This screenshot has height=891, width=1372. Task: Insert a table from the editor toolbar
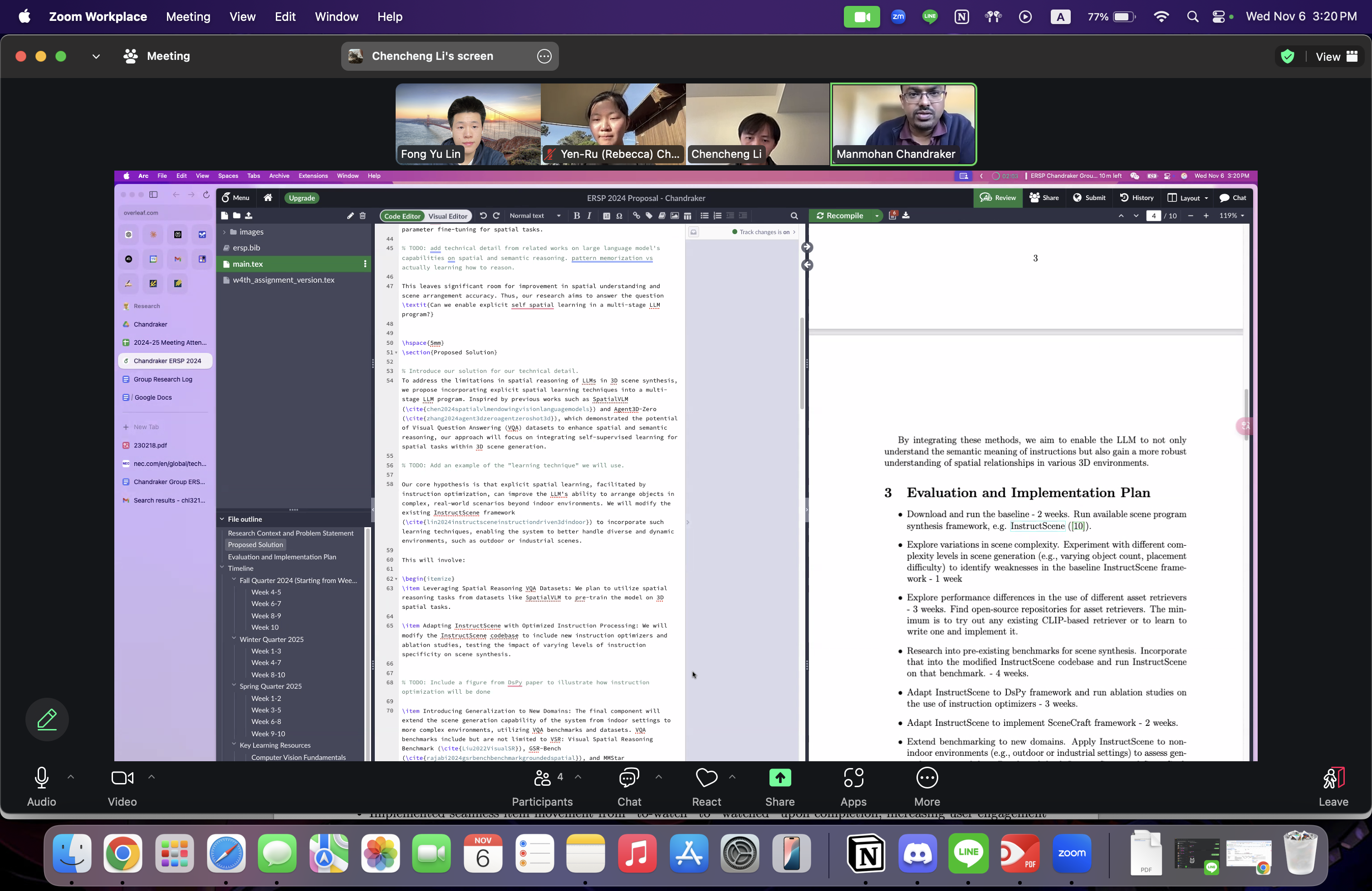tap(688, 215)
